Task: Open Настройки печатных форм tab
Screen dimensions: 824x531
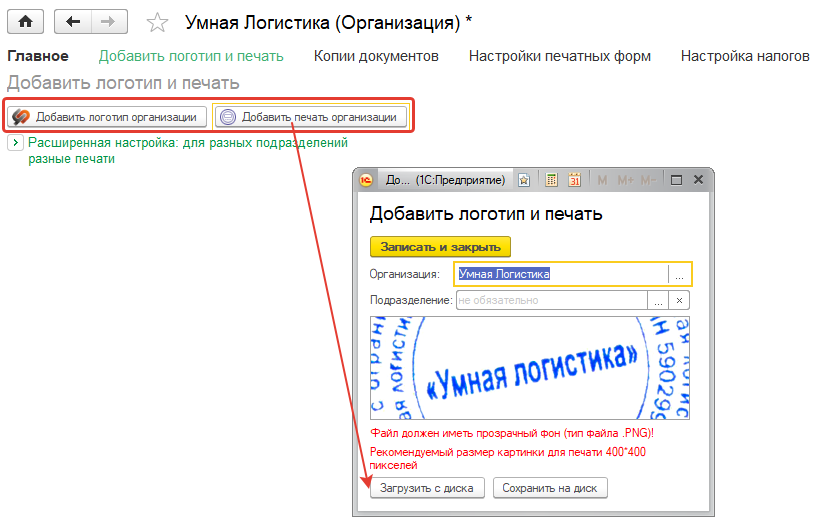Action: coord(560,56)
